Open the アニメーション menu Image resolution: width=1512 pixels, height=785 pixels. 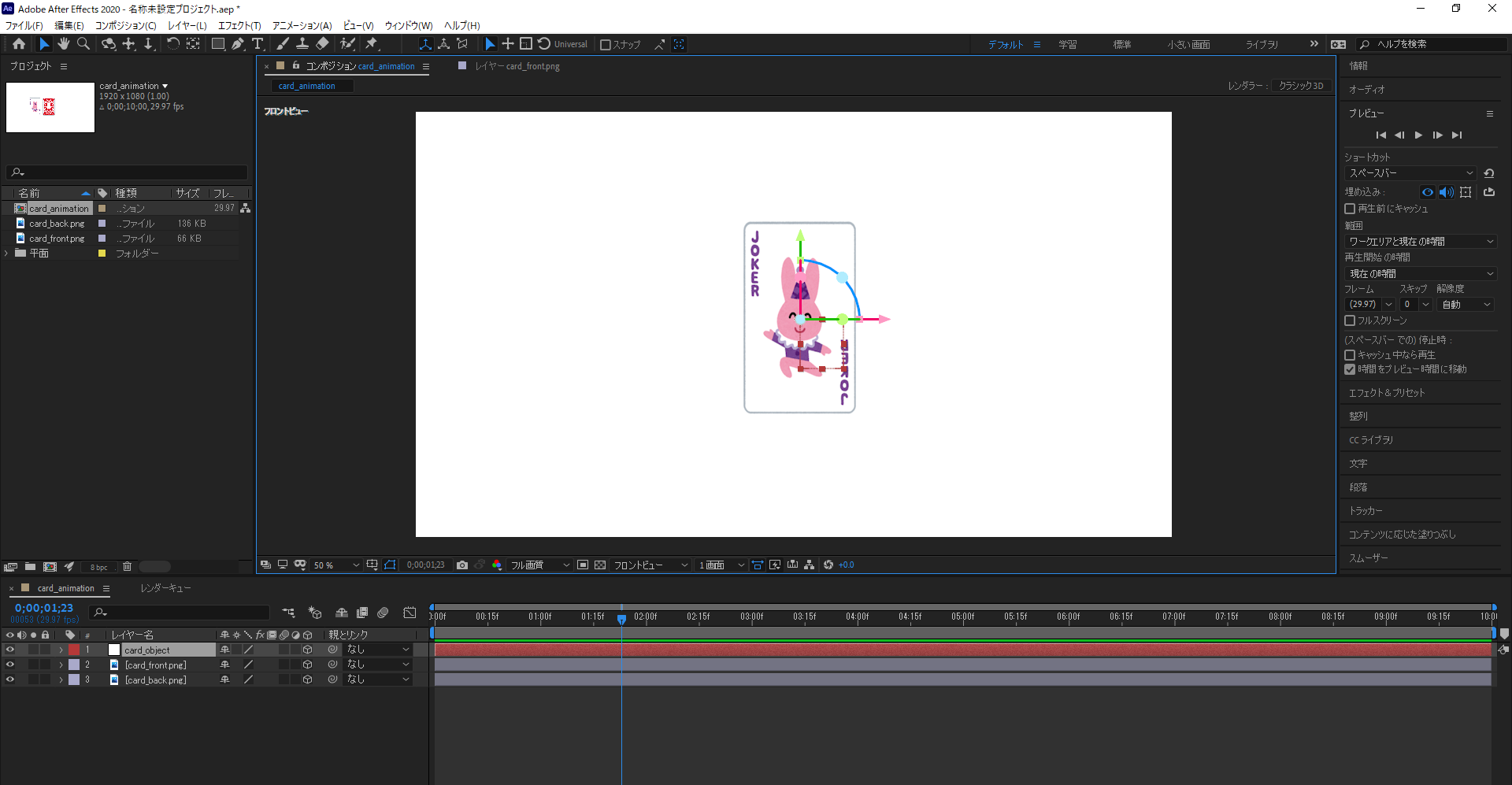(300, 25)
